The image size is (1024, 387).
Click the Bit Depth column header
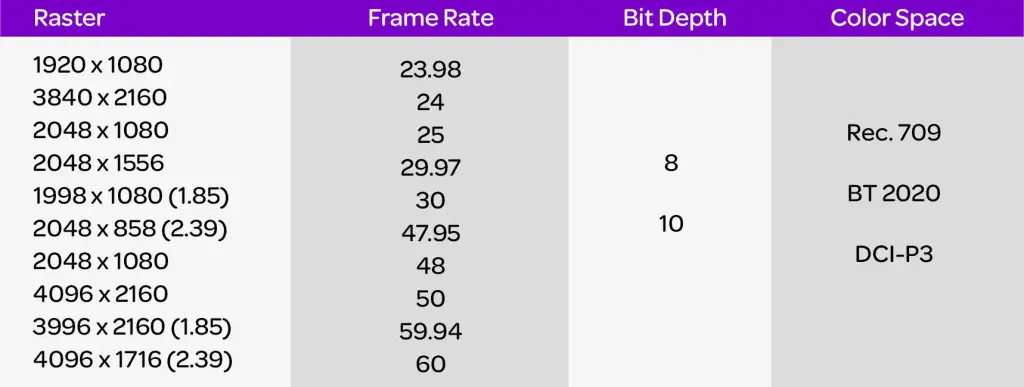[x=675, y=18]
